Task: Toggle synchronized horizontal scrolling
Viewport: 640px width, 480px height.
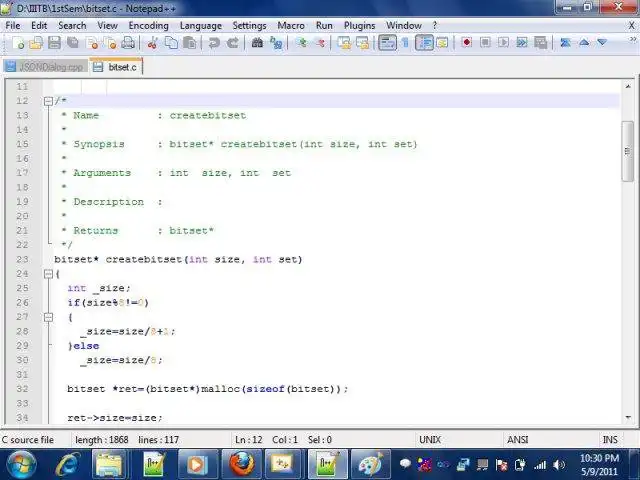Action: (362, 42)
